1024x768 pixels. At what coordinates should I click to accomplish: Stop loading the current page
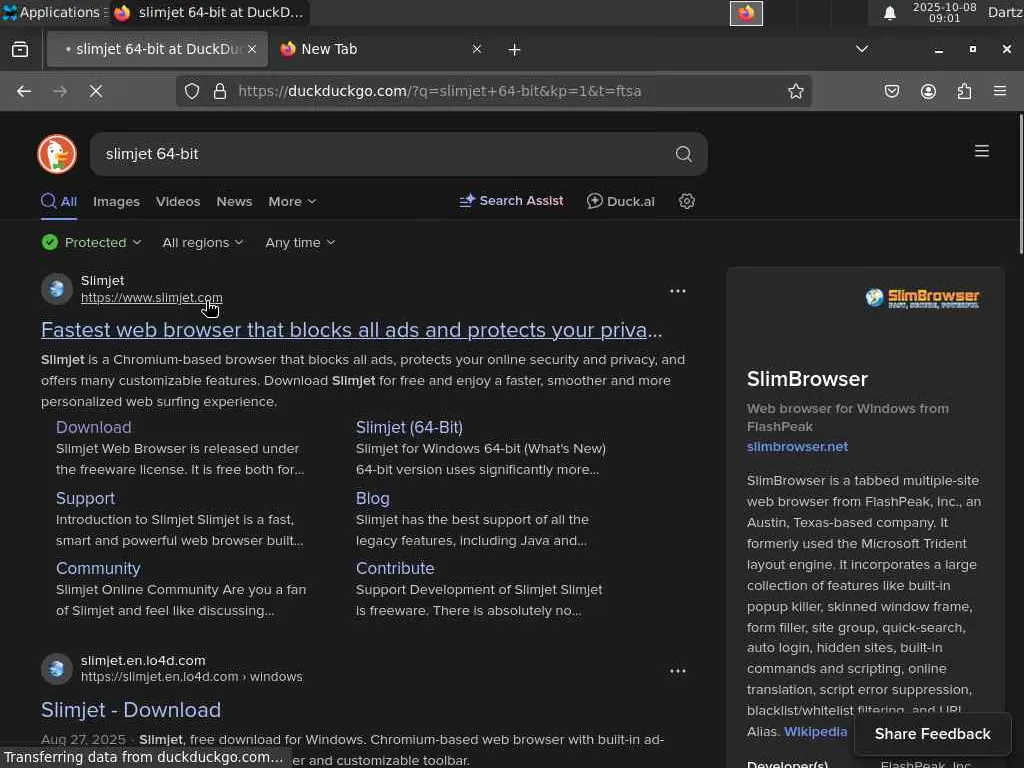click(x=96, y=91)
